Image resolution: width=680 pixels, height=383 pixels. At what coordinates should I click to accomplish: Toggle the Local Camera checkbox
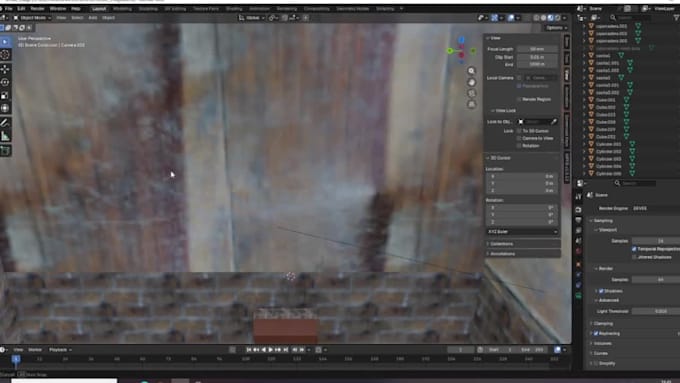[519, 78]
